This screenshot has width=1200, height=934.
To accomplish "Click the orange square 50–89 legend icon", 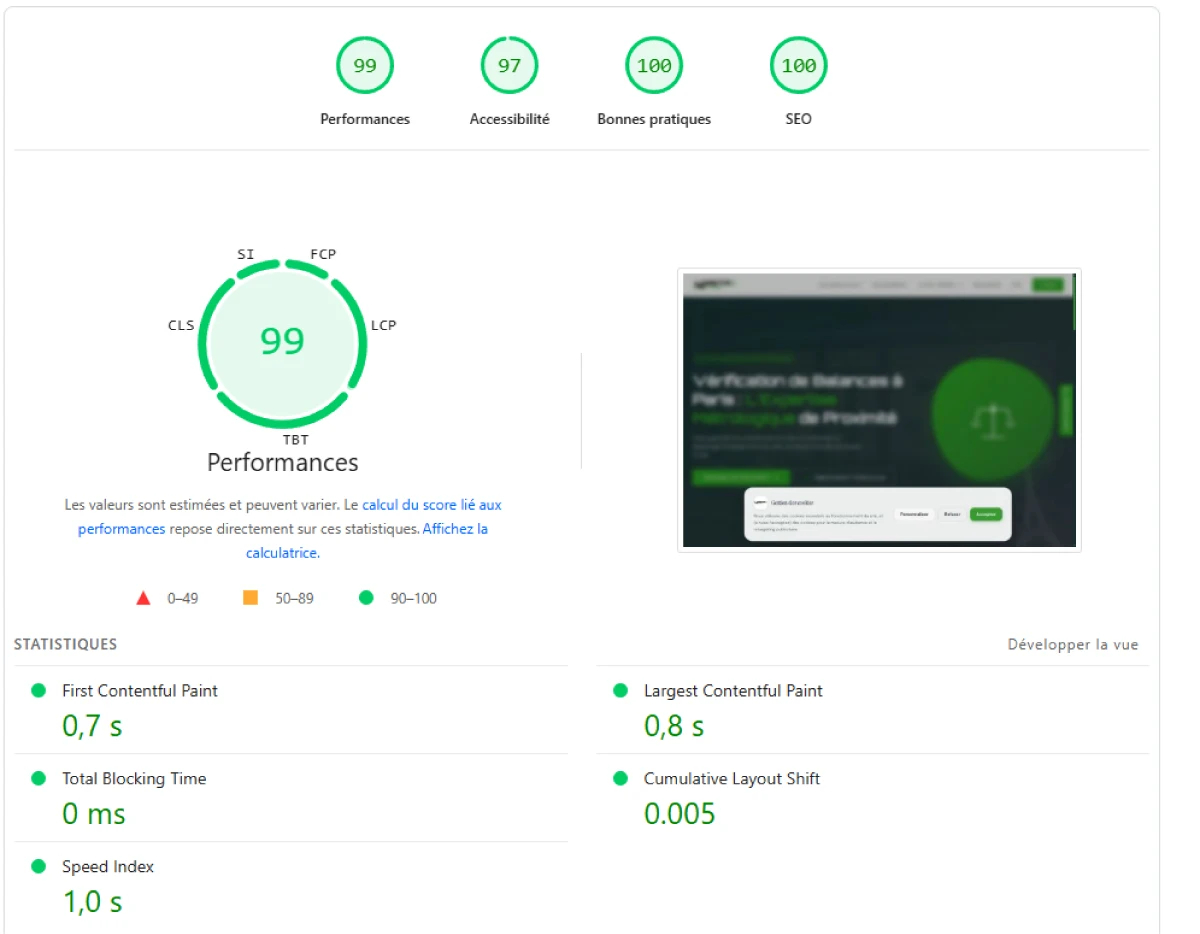I will coord(251,598).
